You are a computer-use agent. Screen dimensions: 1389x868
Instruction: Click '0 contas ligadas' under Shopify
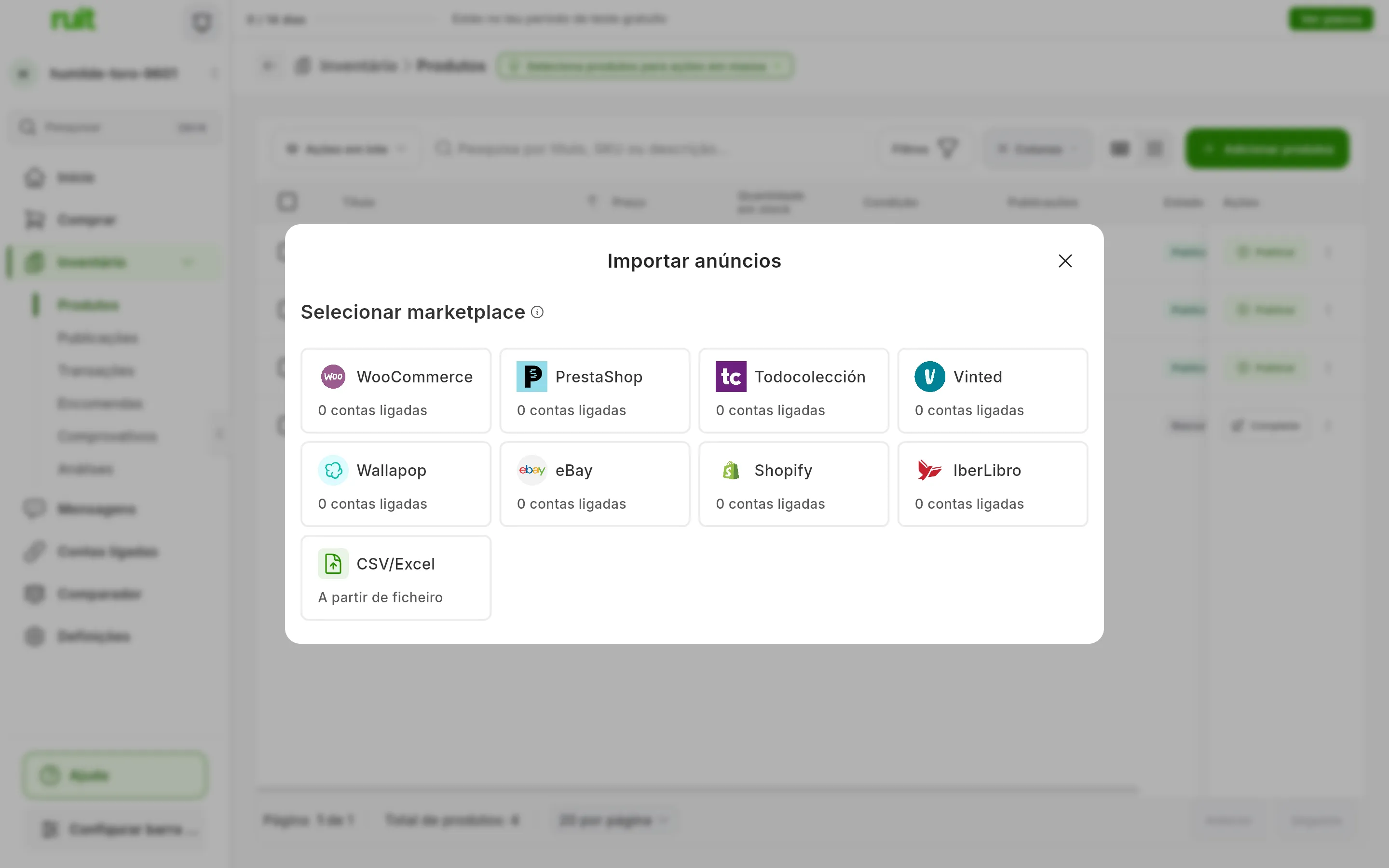(770, 503)
